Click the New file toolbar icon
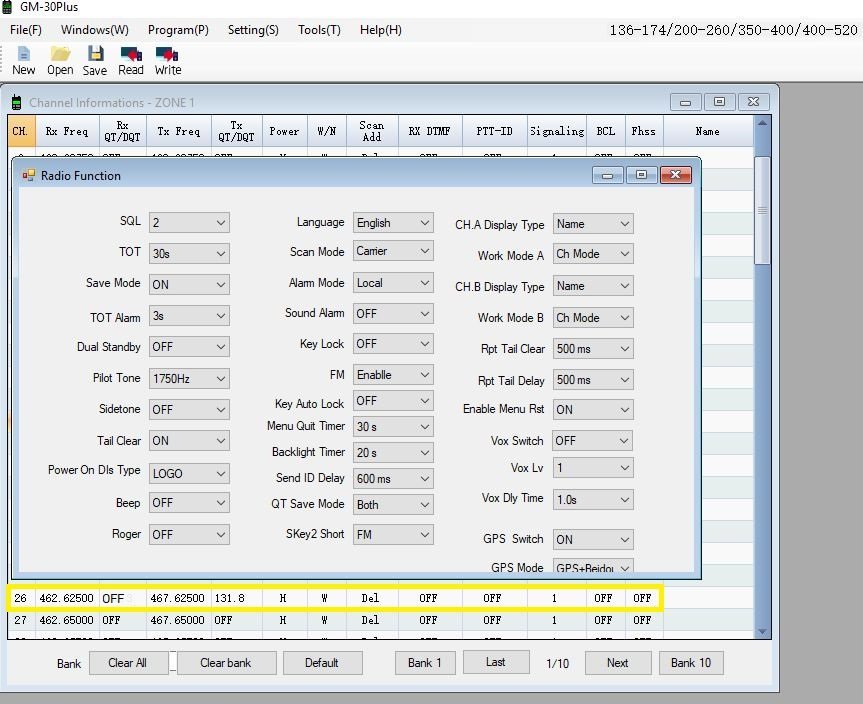Image resolution: width=863 pixels, height=704 pixels. pyautogui.click(x=23, y=54)
